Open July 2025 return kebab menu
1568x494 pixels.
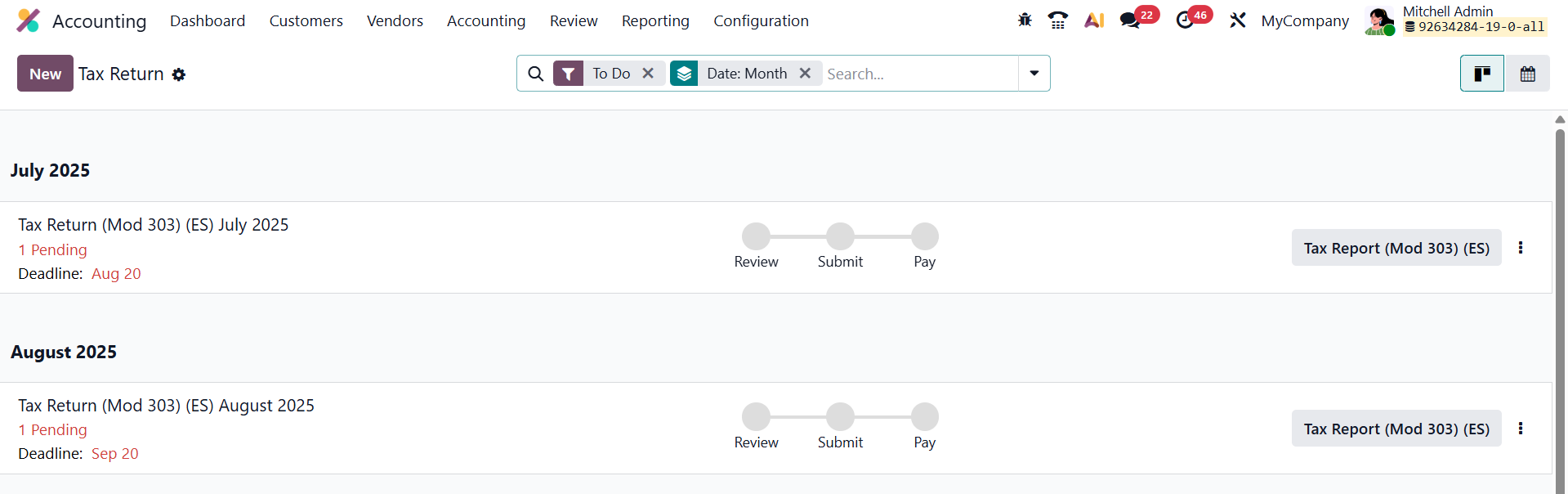[1521, 248]
